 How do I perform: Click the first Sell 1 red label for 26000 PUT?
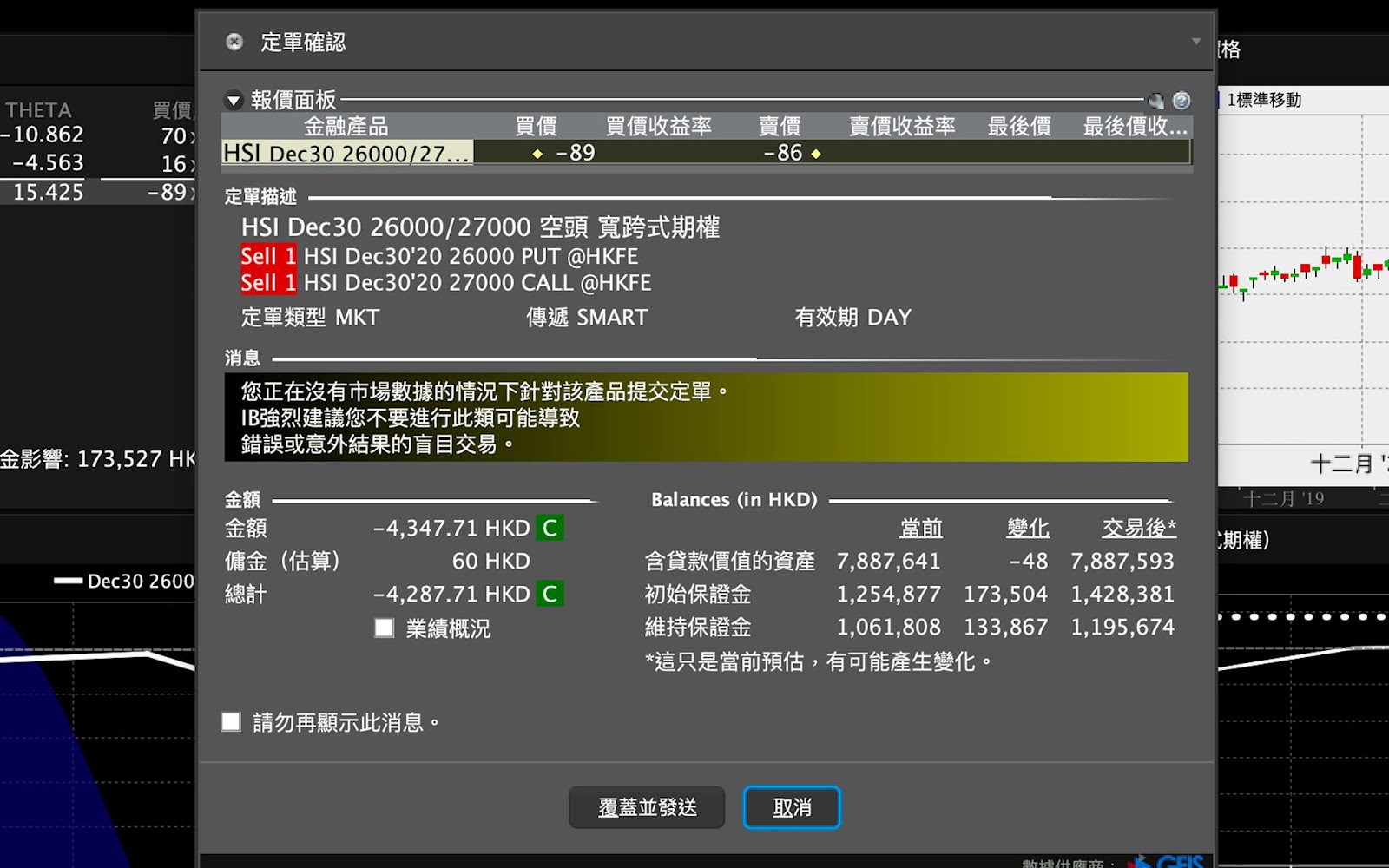click(x=268, y=256)
